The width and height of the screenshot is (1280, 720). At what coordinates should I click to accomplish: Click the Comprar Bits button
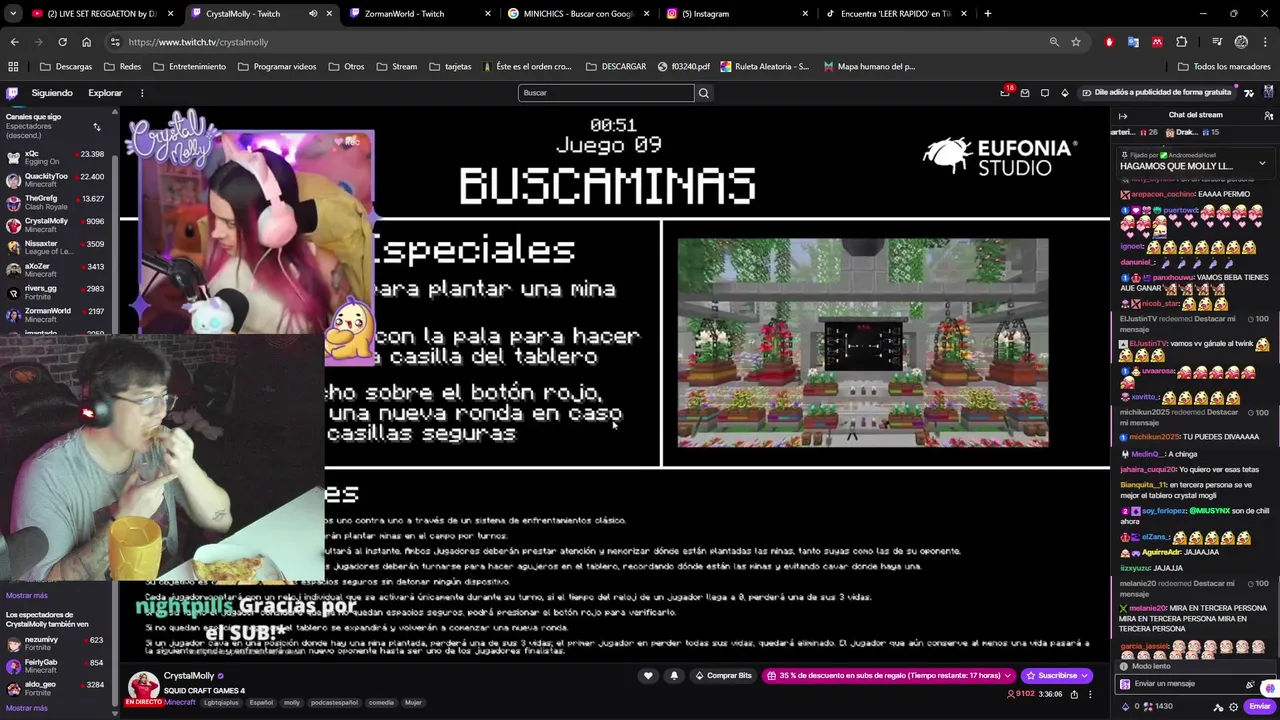[x=723, y=676]
